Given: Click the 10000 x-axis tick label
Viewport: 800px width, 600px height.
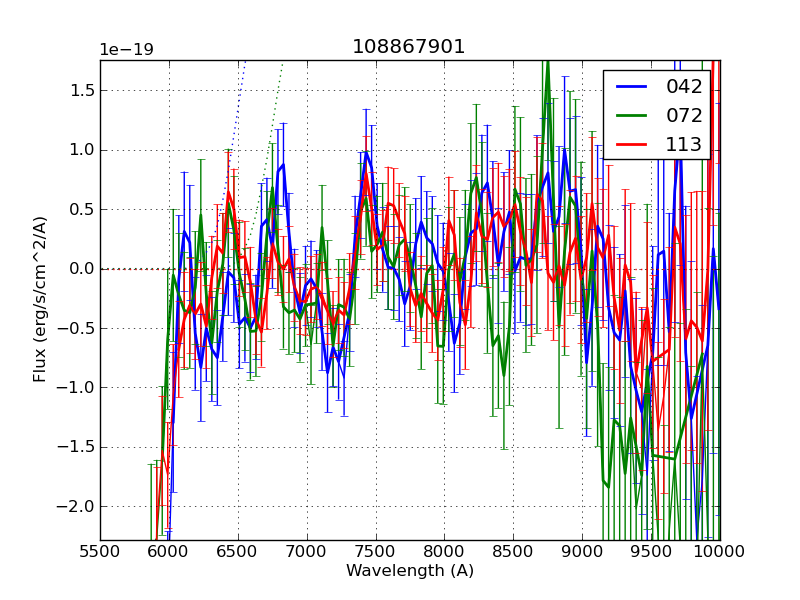Looking at the screenshot, I should (720, 550).
